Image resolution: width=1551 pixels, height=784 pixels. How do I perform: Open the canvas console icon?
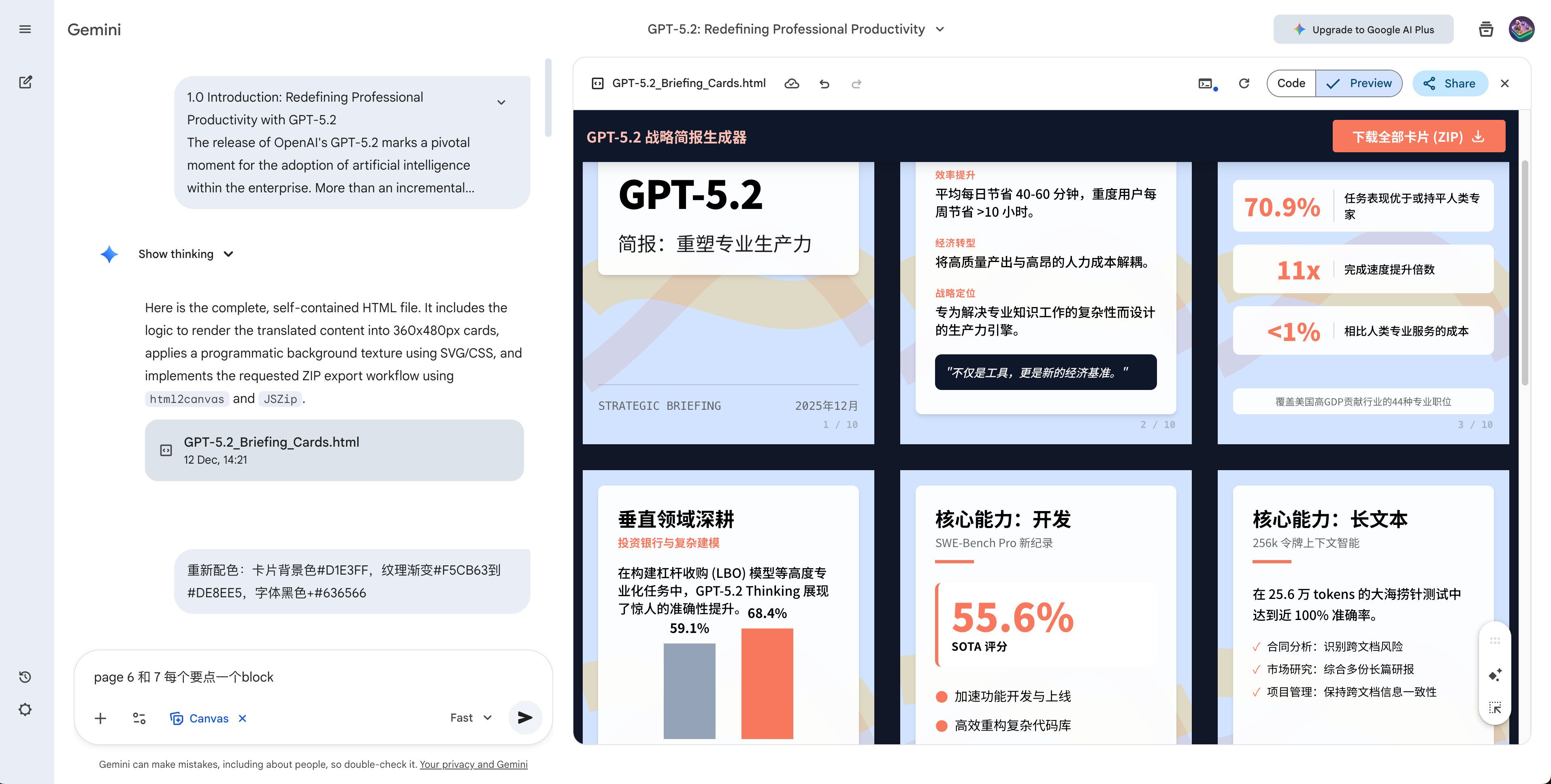tap(1206, 84)
